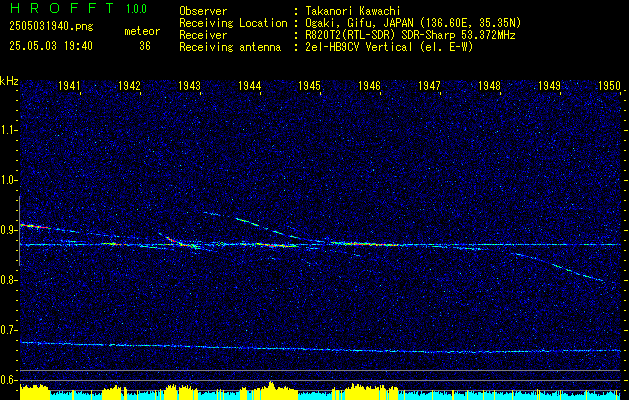Screen dimensions: 629x400
Task: Click the Receiving Location field label
Action: point(233,23)
